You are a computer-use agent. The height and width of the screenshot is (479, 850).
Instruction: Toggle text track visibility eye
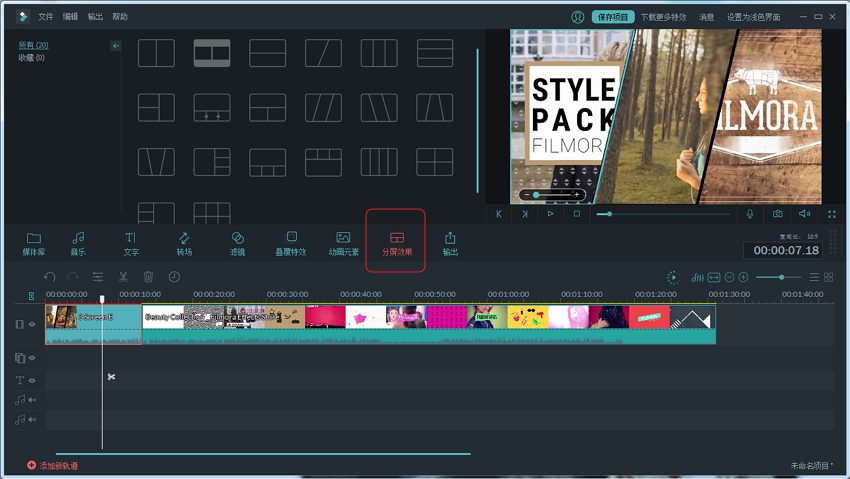click(x=32, y=380)
